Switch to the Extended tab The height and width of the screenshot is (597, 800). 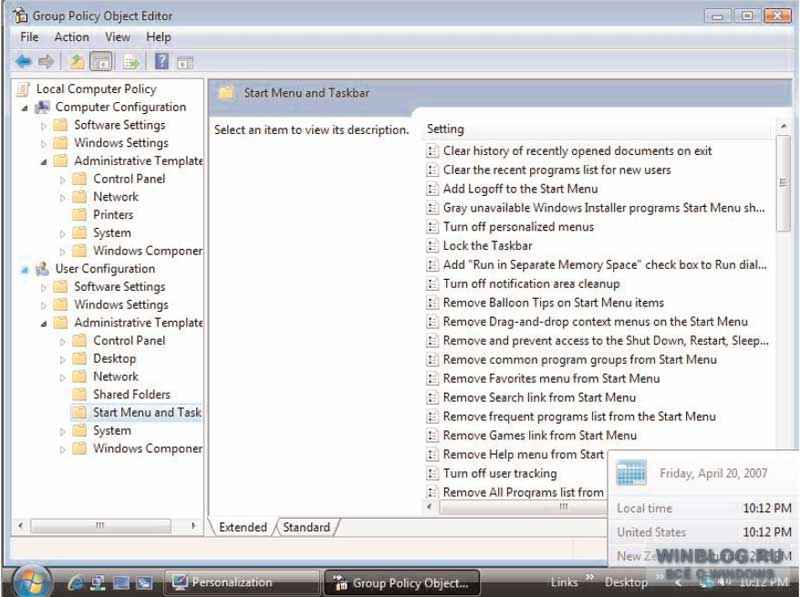coord(243,527)
